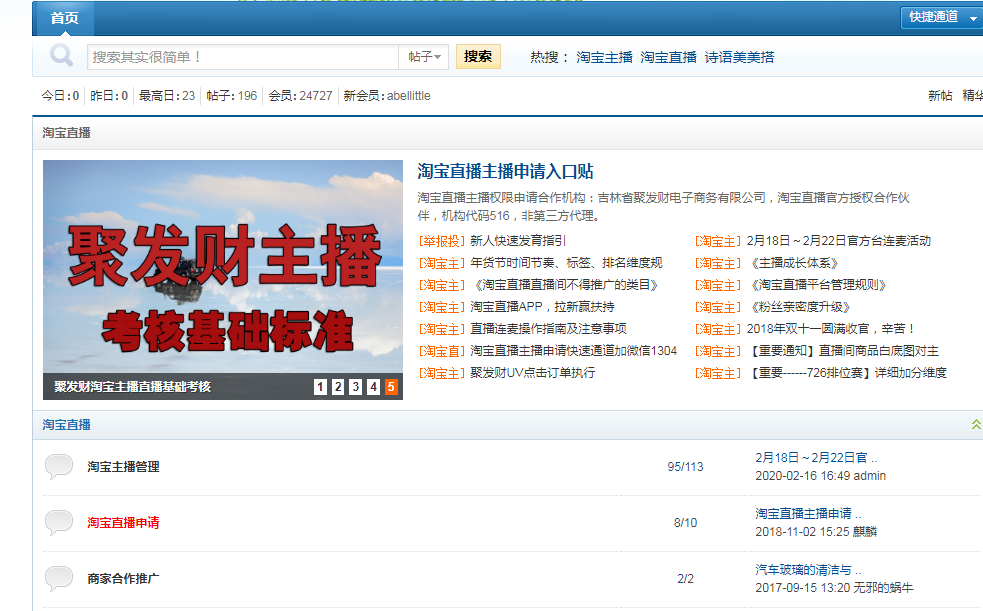Click the blue 淘宝直播 section title
This screenshot has width=983, height=611.
[x=66, y=425]
